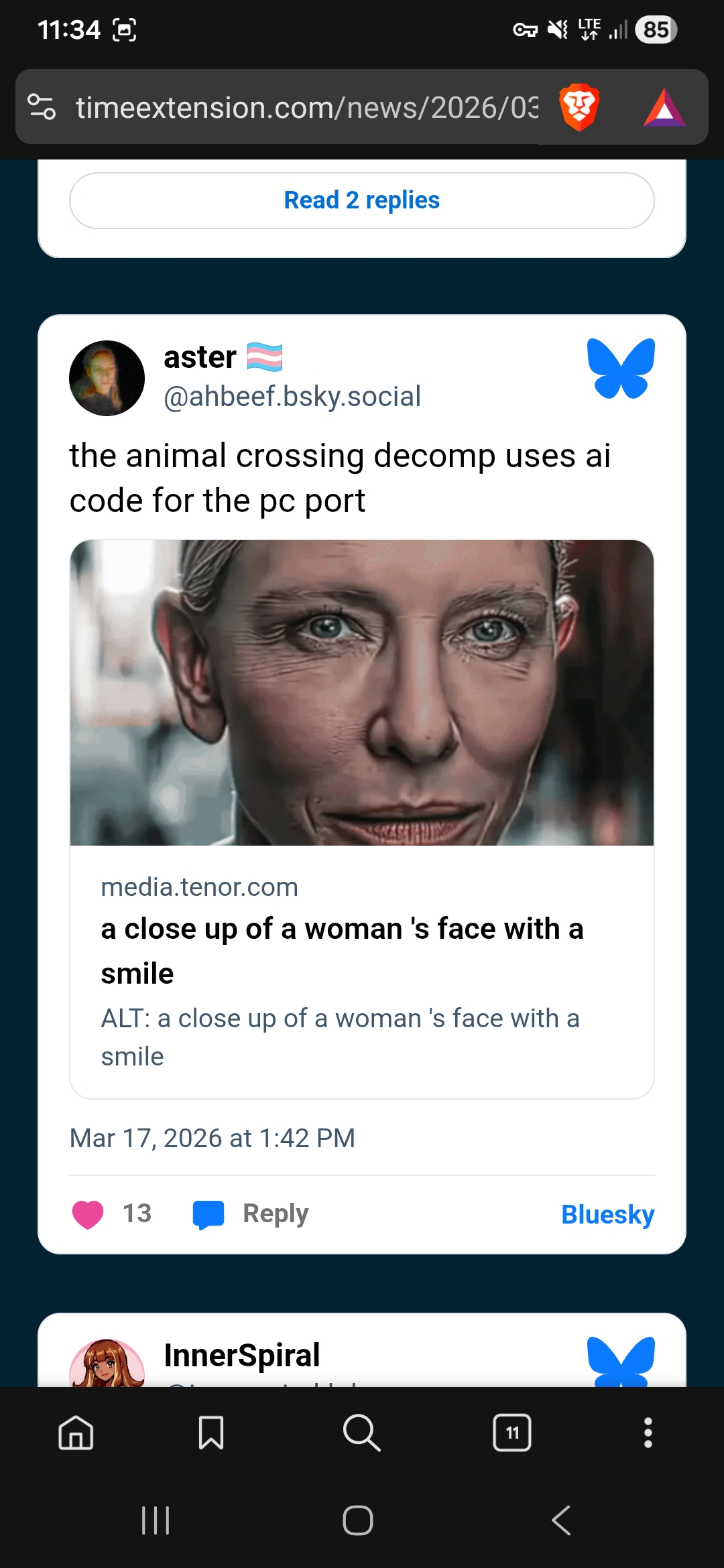This screenshot has height=1568, width=724.
Task: Open the Tenor GIF of woman's face
Action: (362, 692)
